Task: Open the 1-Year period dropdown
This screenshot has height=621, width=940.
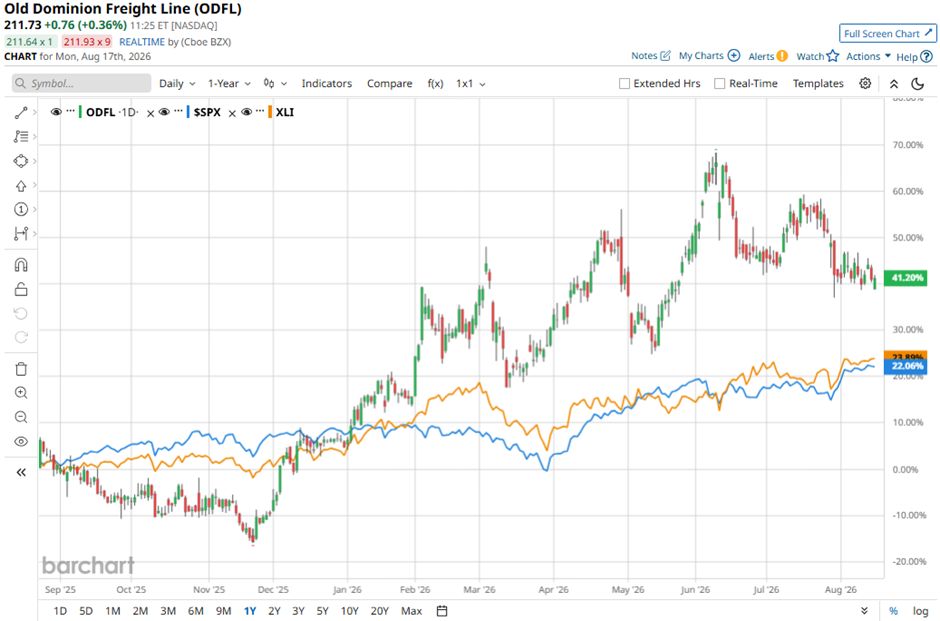Action: [229, 83]
